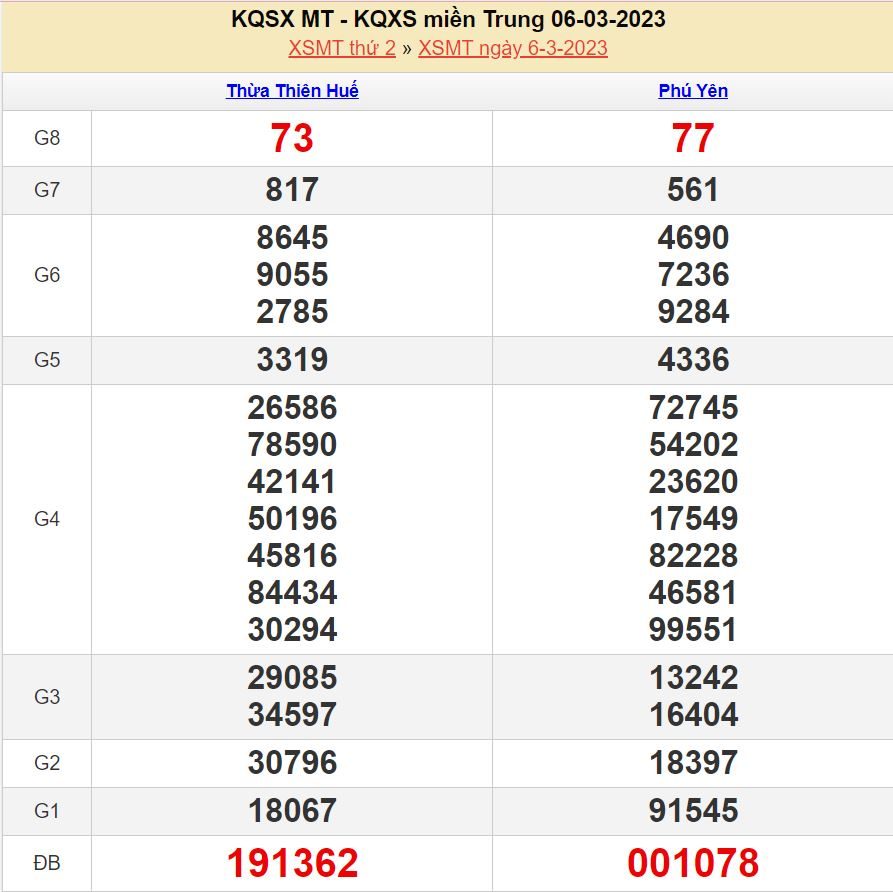Image resolution: width=893 pixels, height=892 pixels.
Task: Open the Phú Yên province link
Action: click(693, 91)
